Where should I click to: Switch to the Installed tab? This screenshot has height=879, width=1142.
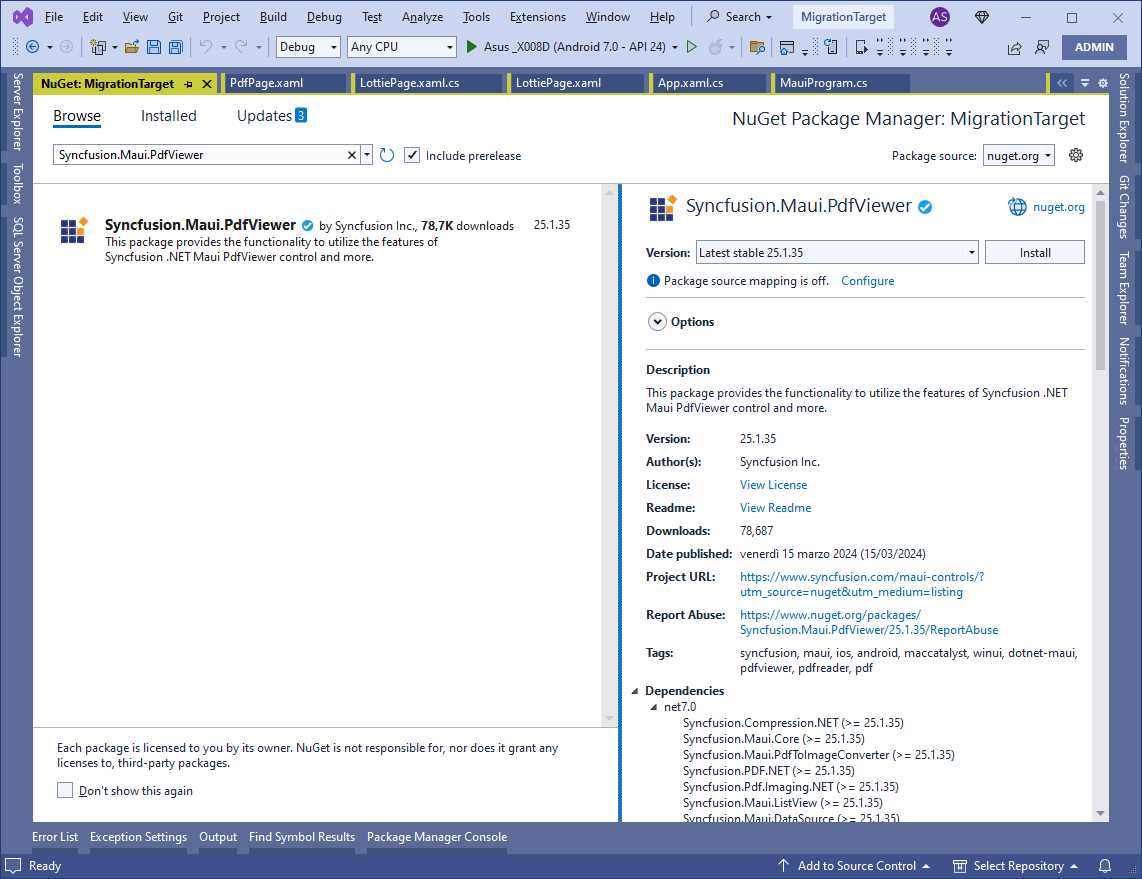(x=168, y=115)
